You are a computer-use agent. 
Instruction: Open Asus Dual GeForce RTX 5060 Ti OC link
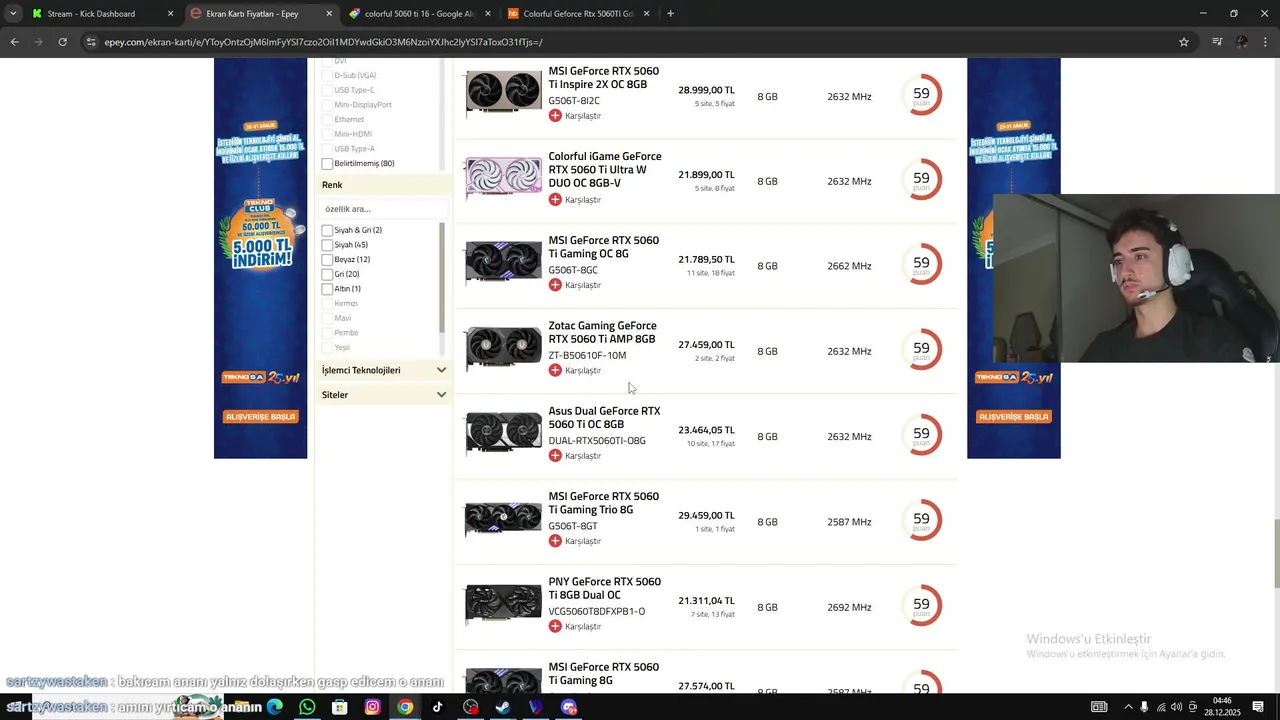tap(604, 417)
